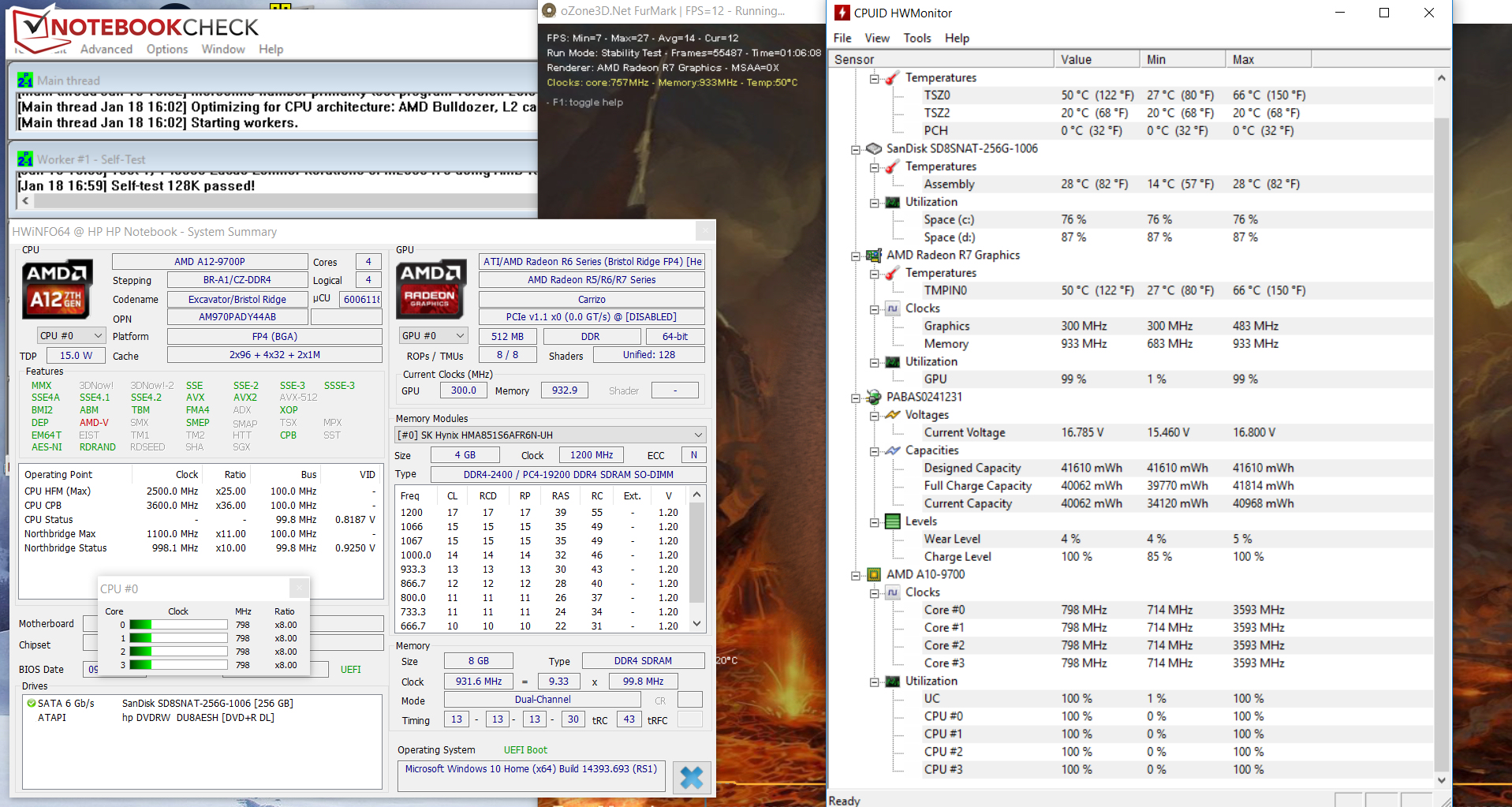Click the Utilization icon under SanDisk drive
This screenshot has height=807, width=1512.
point(893,202)
